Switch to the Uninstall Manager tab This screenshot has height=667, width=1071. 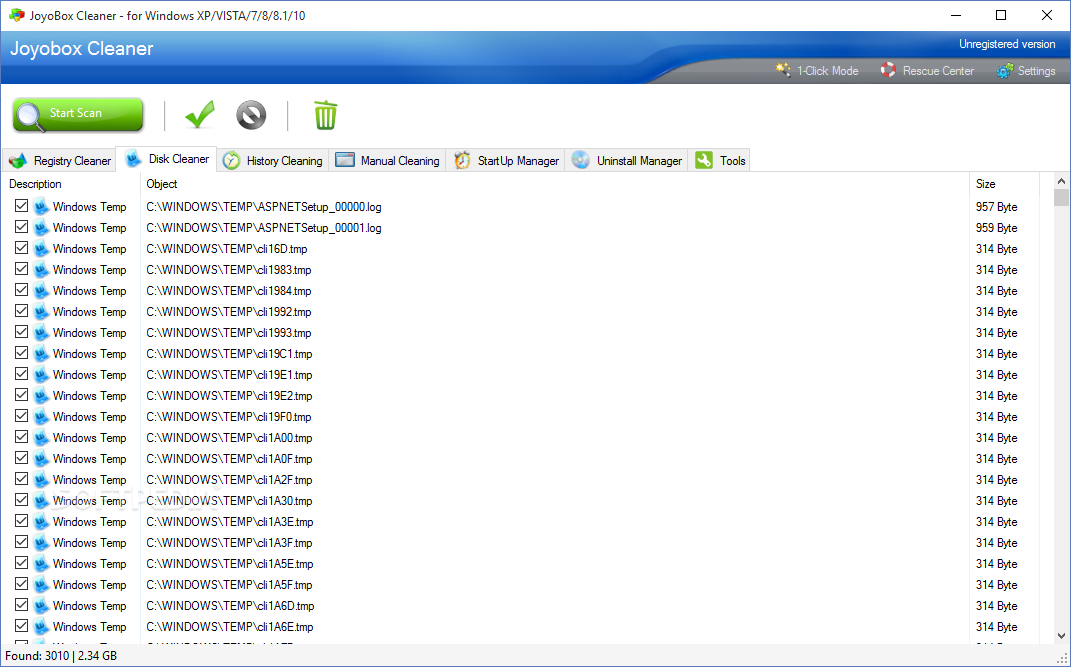626,160
